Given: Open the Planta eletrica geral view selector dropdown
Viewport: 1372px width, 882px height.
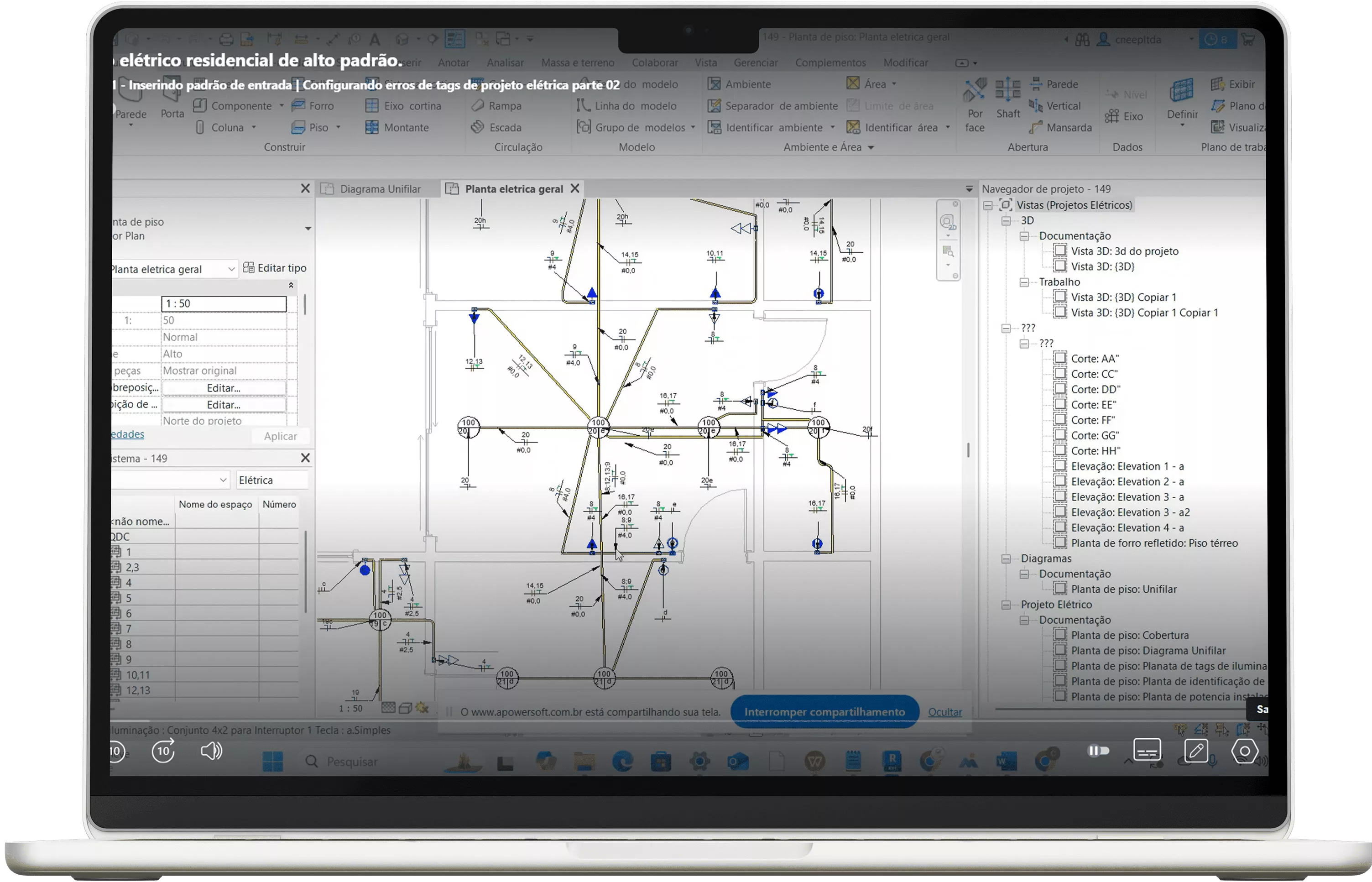Looking at the screenshot, I should (x=231, y=269).
